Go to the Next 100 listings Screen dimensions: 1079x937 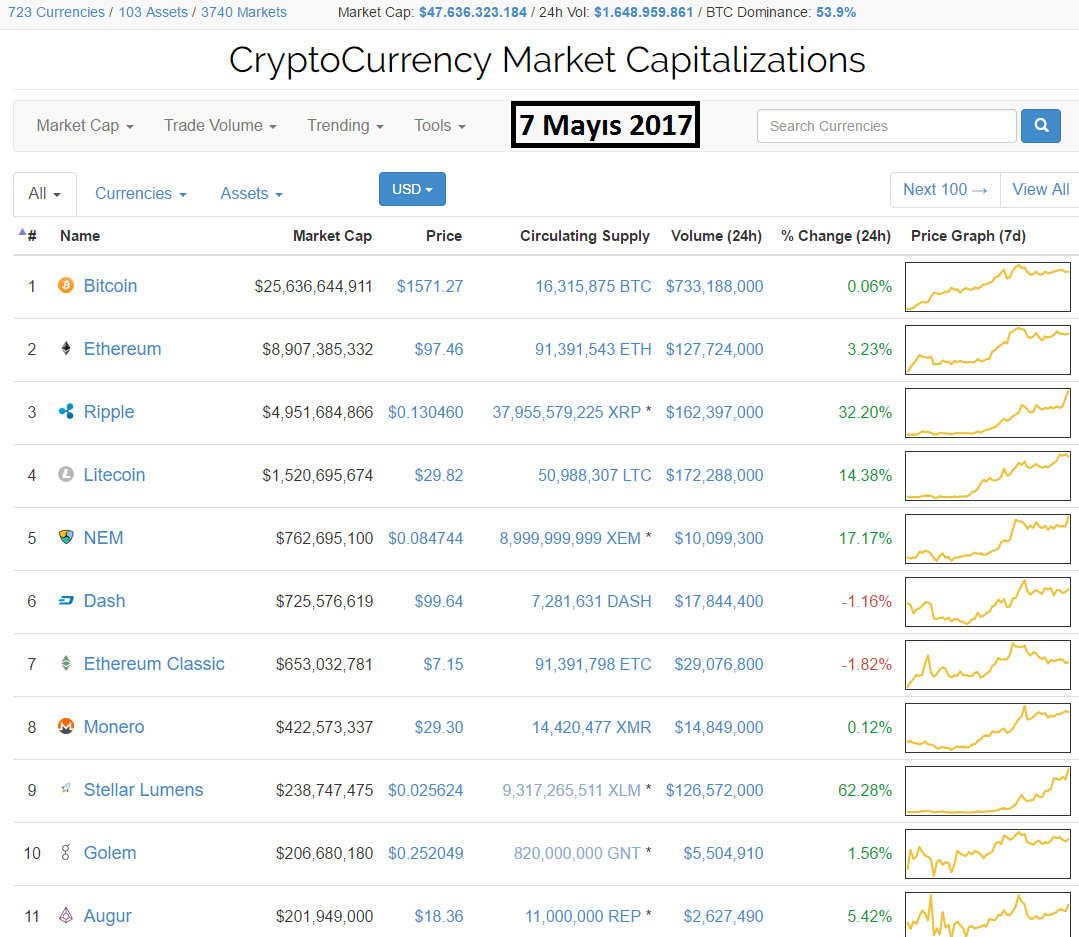pos(945,190)
